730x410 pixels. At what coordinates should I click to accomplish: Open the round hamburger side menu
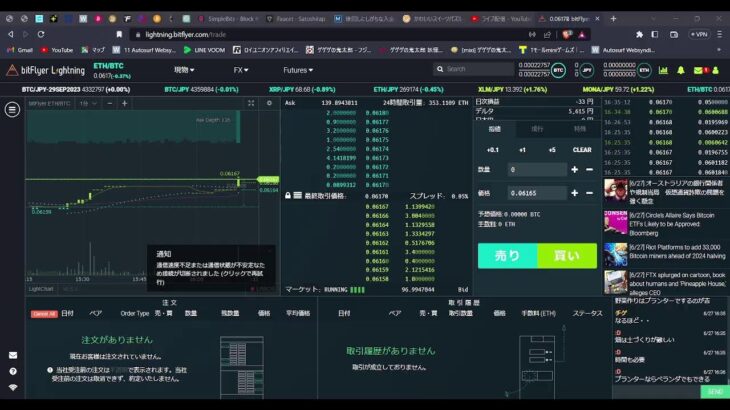pos(12,109)
